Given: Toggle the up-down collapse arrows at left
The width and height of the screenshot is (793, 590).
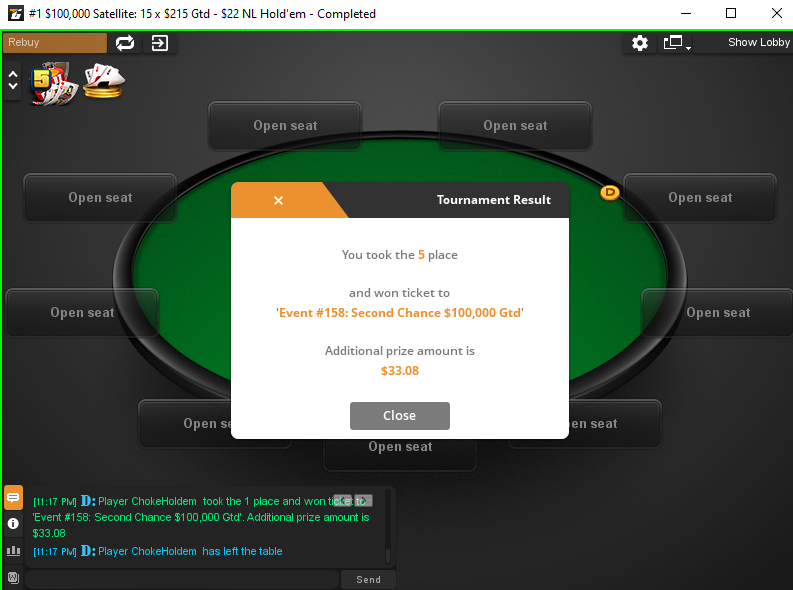Looking at the screenshot, I should click(x=13, y=80).
